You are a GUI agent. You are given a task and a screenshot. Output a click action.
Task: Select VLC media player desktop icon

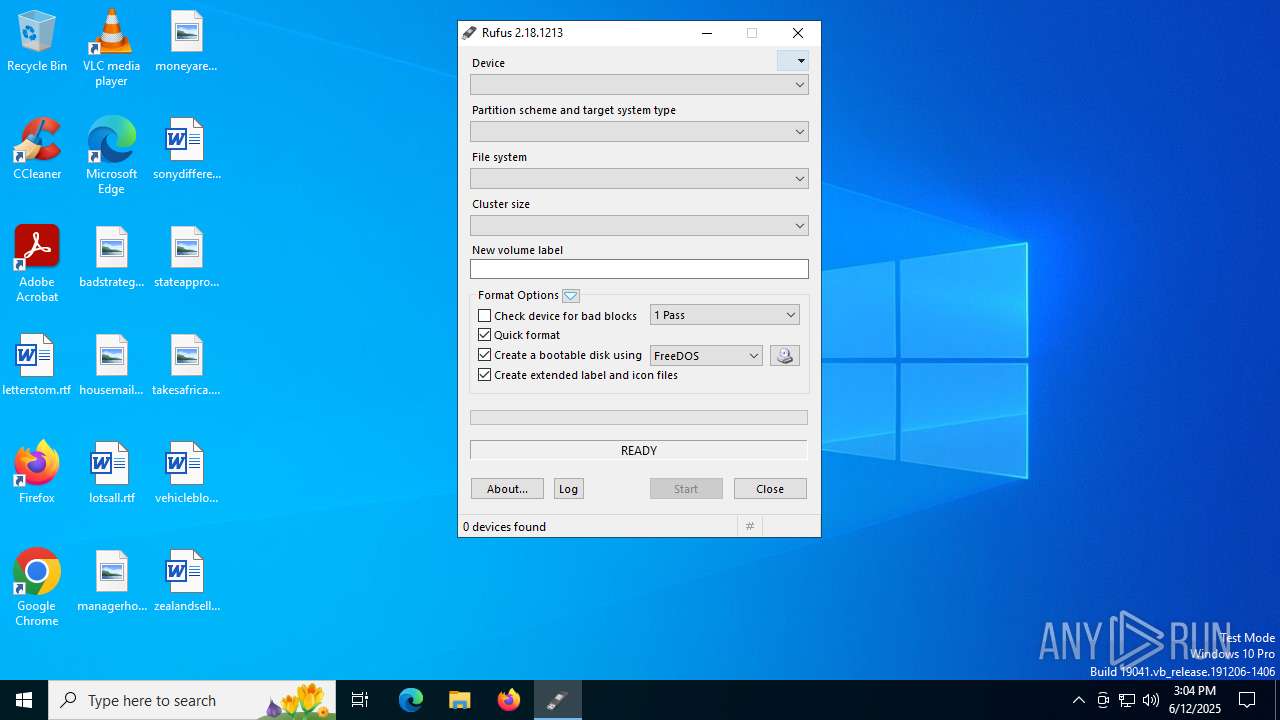(111, 48)
